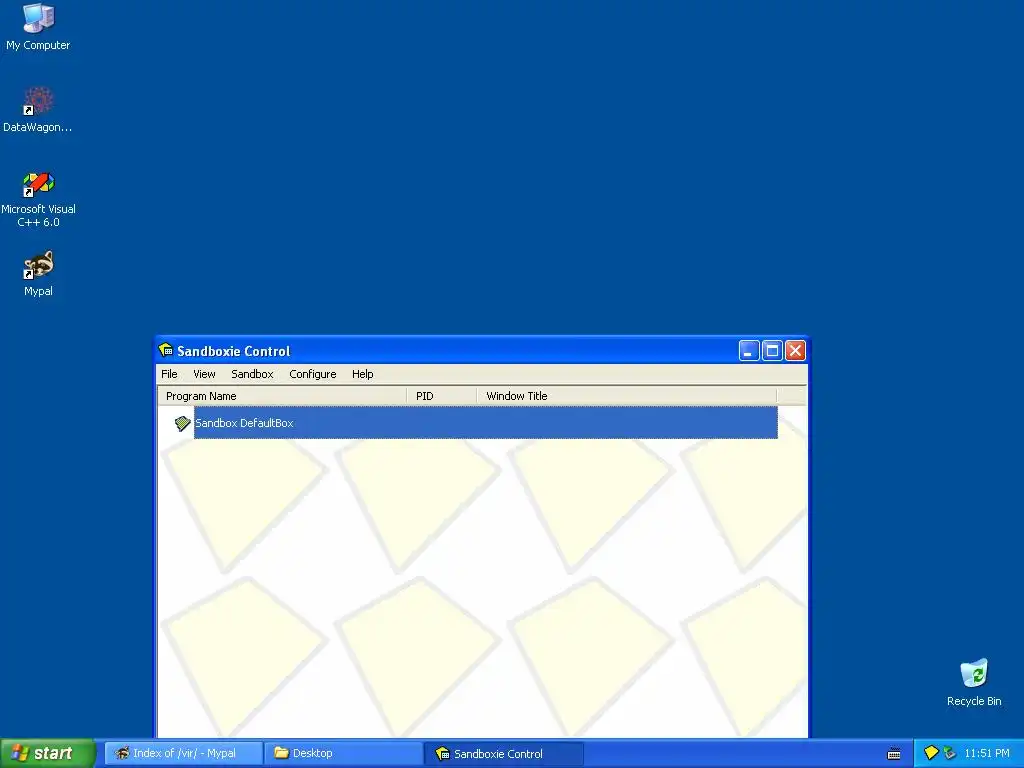1024x768 pixels.
Task: Launch the DataWagon desktop shortcut
Action: point(38,109)
